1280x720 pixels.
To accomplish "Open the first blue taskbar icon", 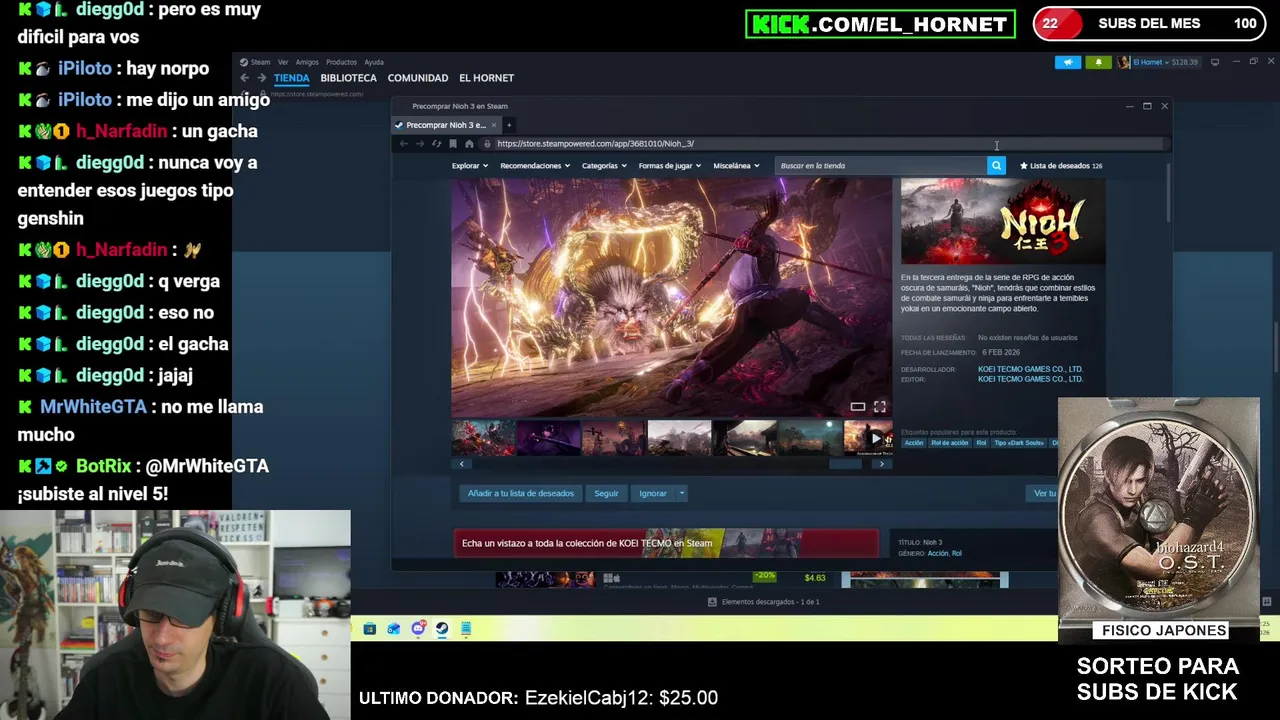I will pos(369,629).
